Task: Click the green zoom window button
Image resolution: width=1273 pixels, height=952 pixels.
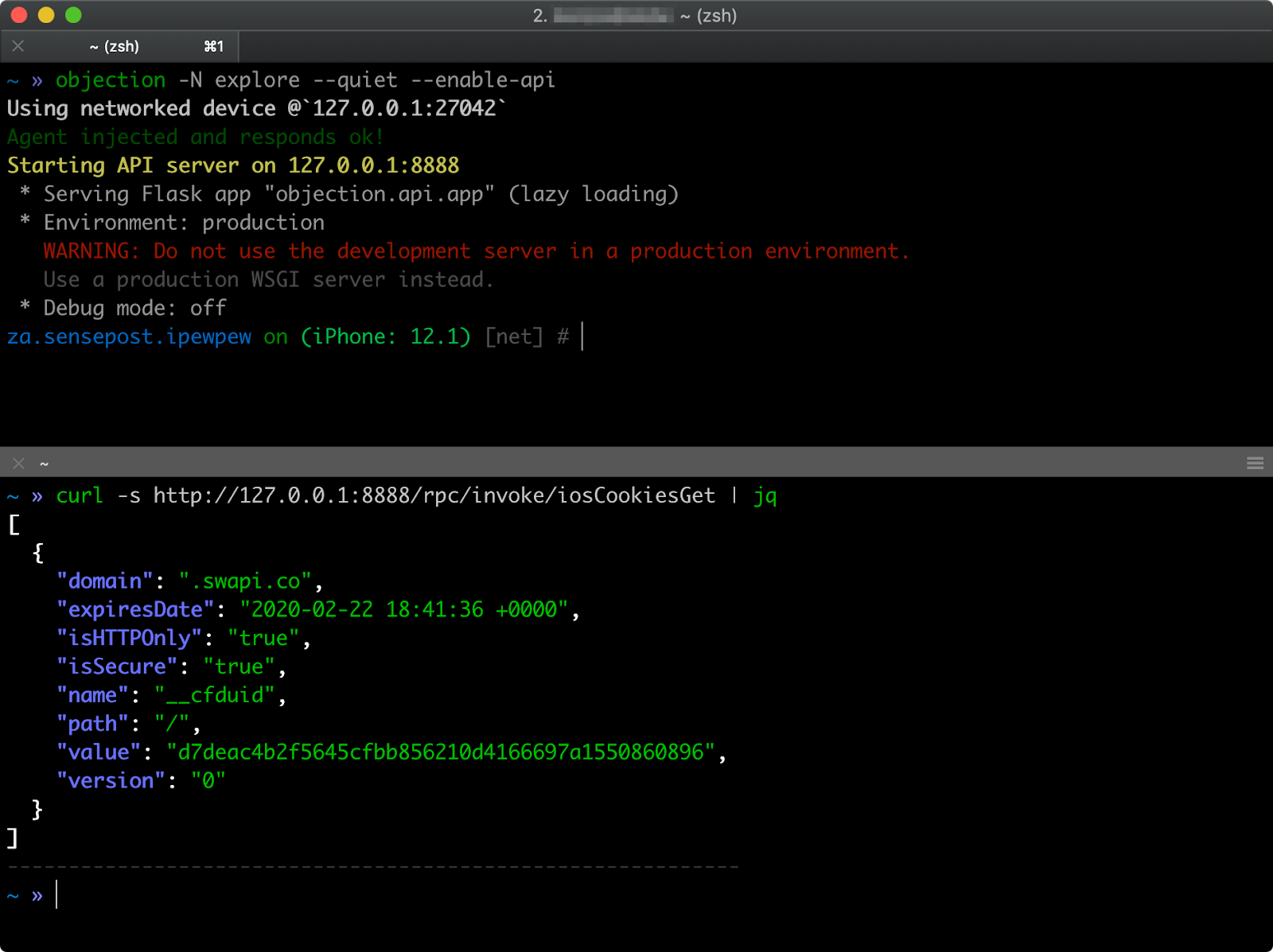Action: 73,15
